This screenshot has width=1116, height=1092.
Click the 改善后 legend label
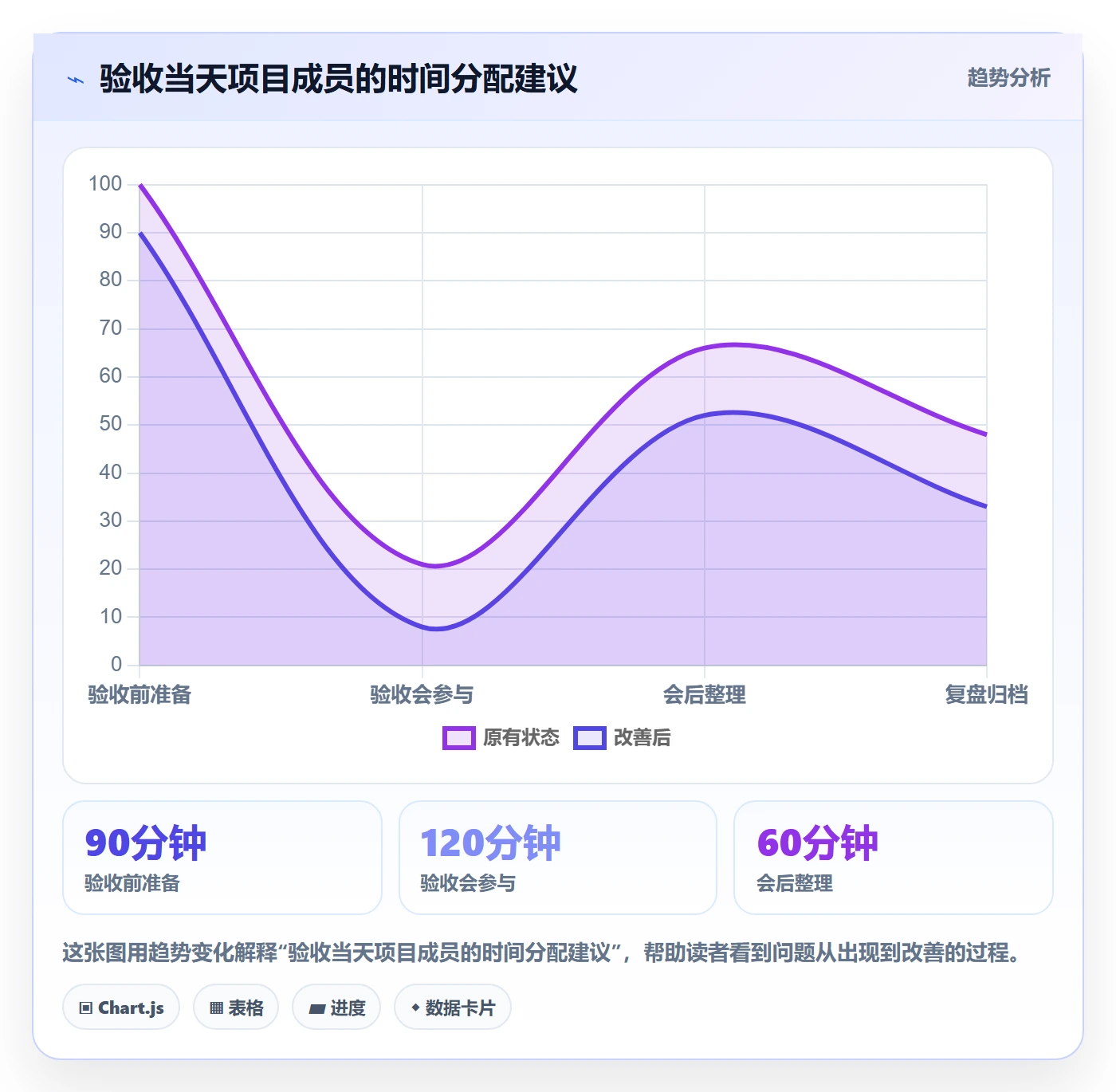coord(642,738)
